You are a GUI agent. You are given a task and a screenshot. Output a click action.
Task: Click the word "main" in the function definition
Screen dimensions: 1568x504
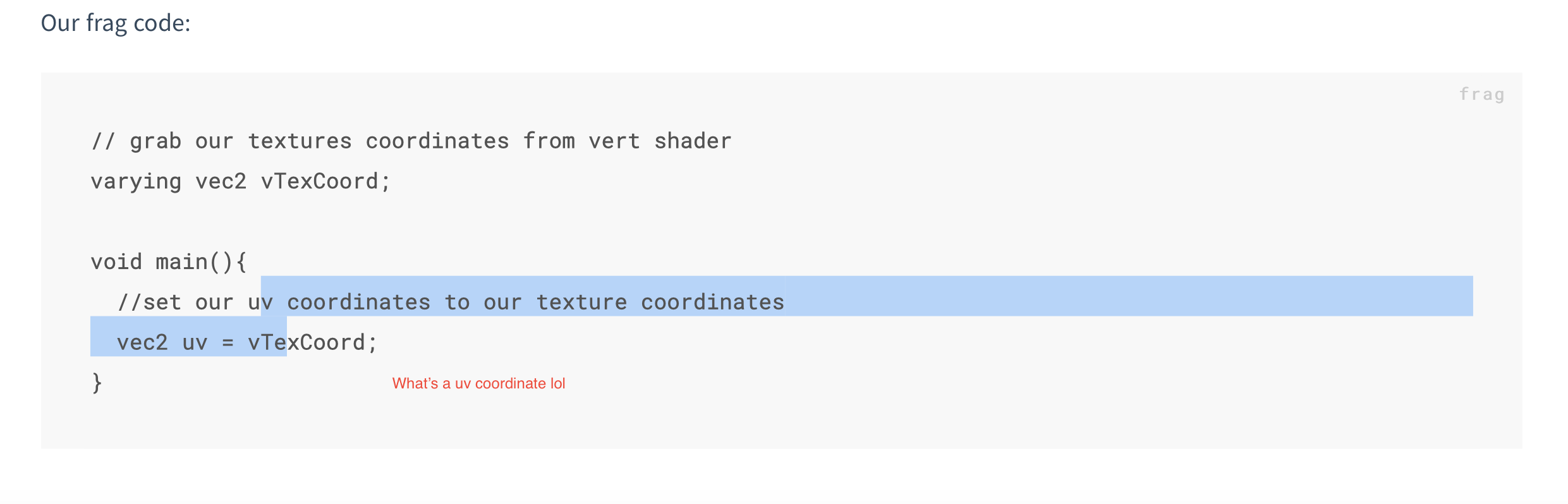[x=181, y=261]
